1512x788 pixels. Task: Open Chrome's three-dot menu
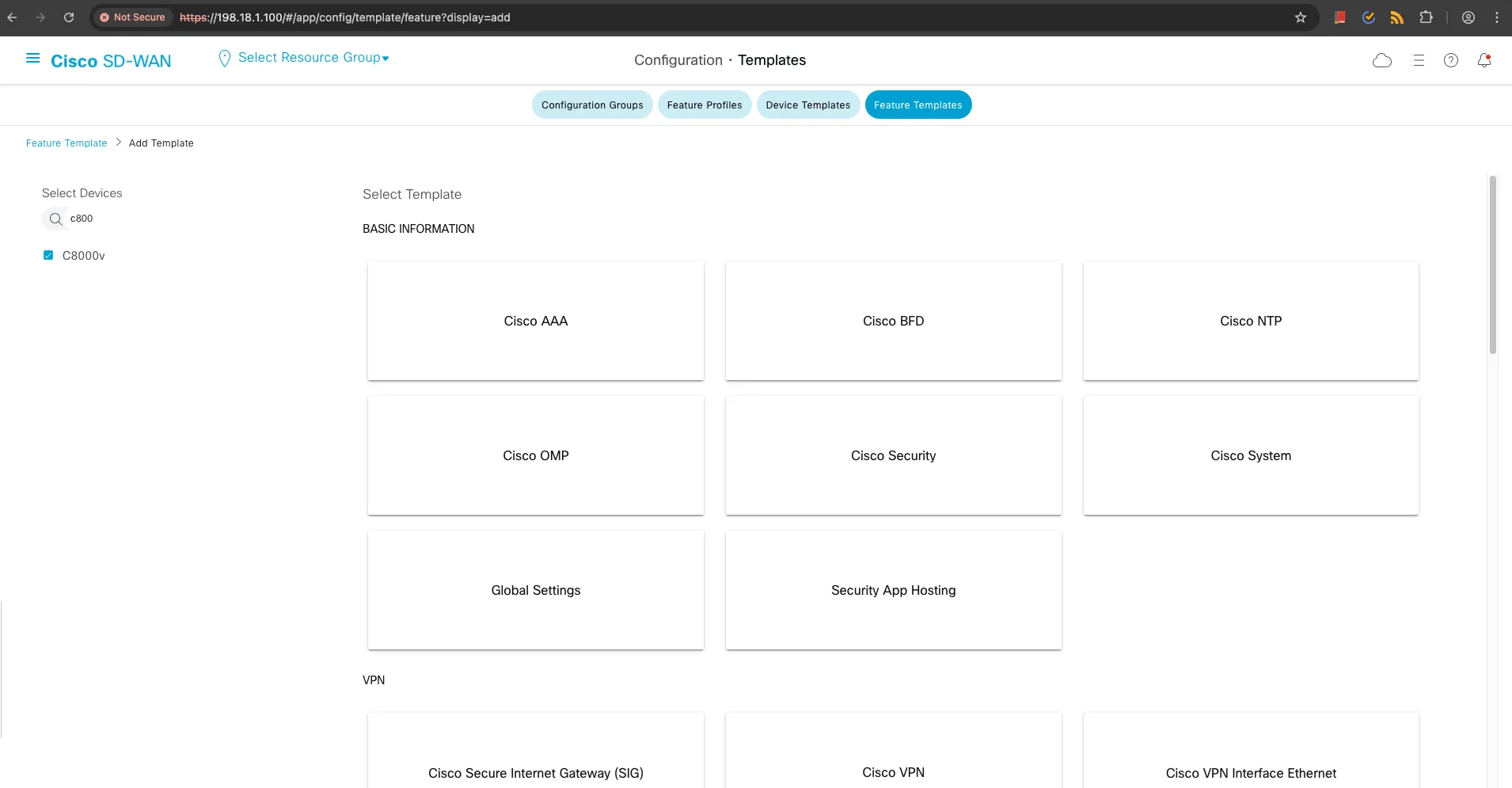[x=1497, y=17]
